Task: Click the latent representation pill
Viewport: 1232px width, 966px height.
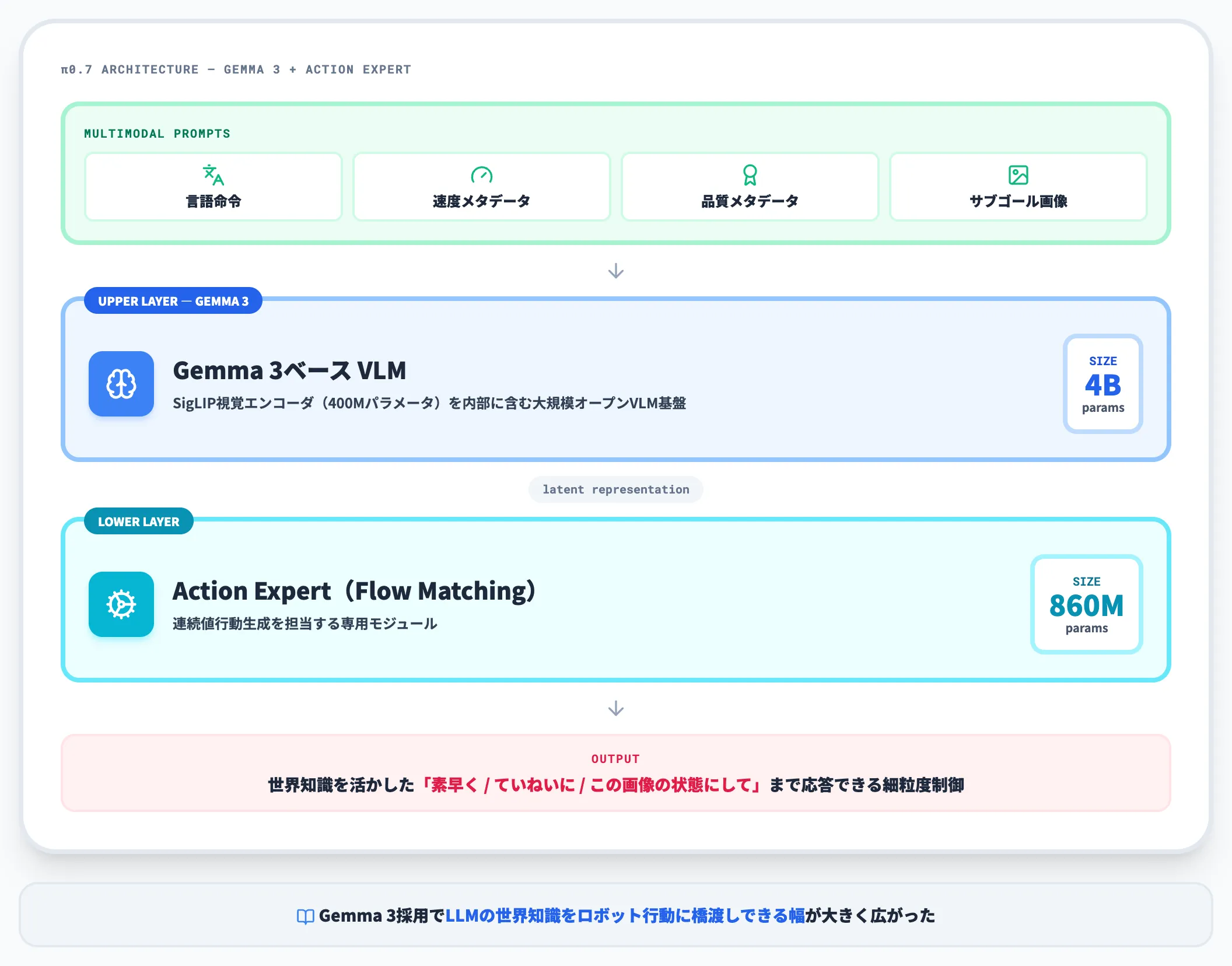Action: coord(616,489)
